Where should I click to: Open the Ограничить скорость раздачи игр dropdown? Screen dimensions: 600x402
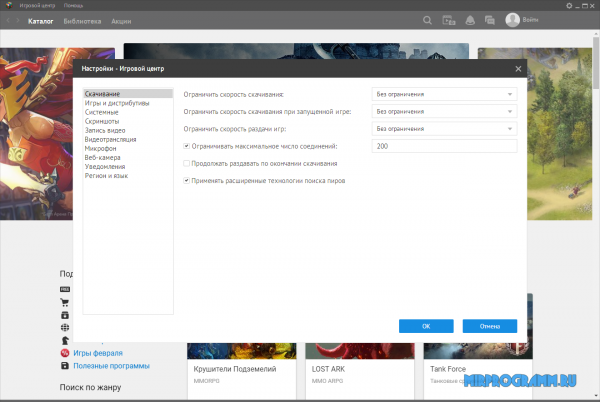click(444, 129)
